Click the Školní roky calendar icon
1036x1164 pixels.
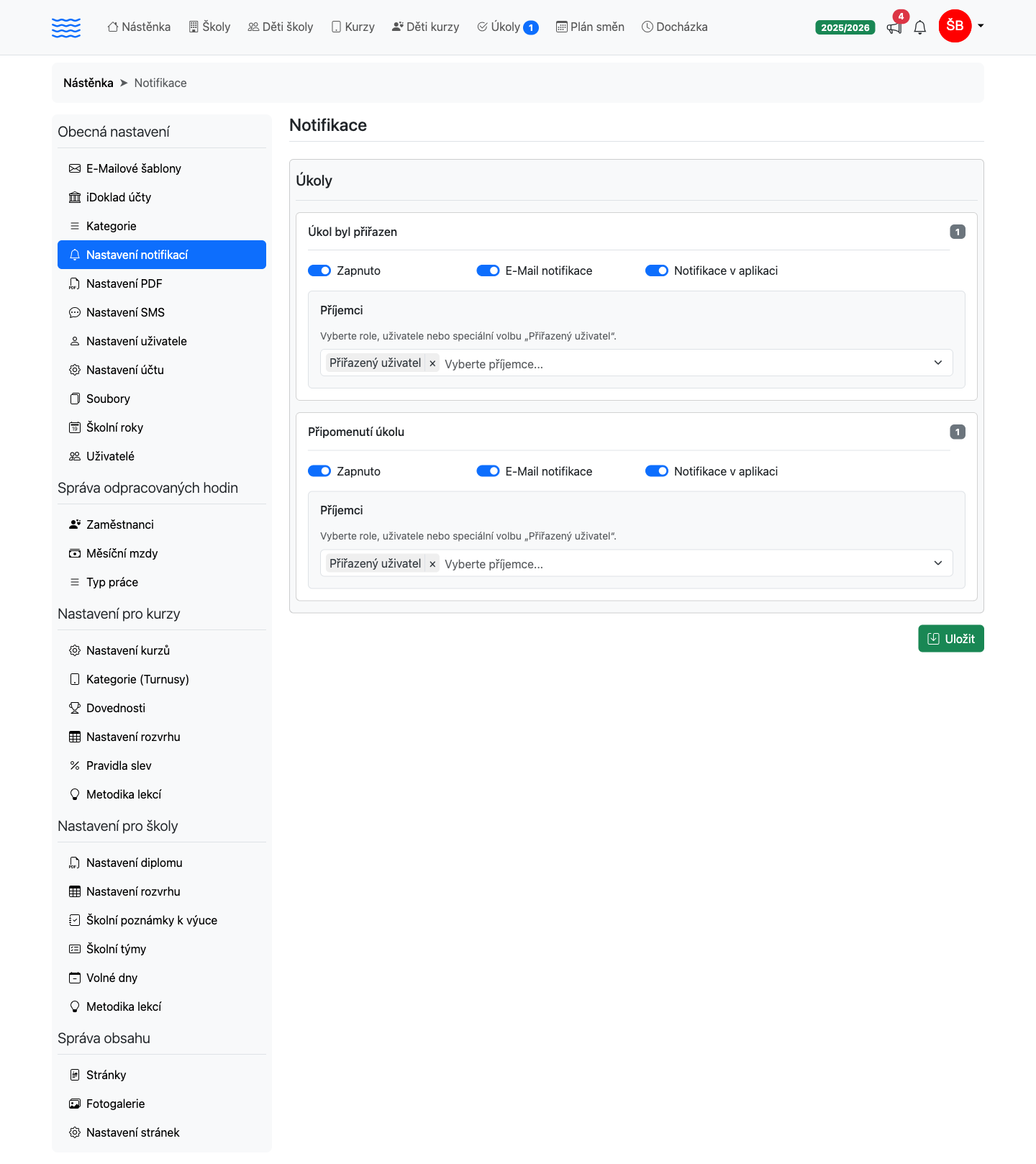pyautogui.click(x=75, y=427)
